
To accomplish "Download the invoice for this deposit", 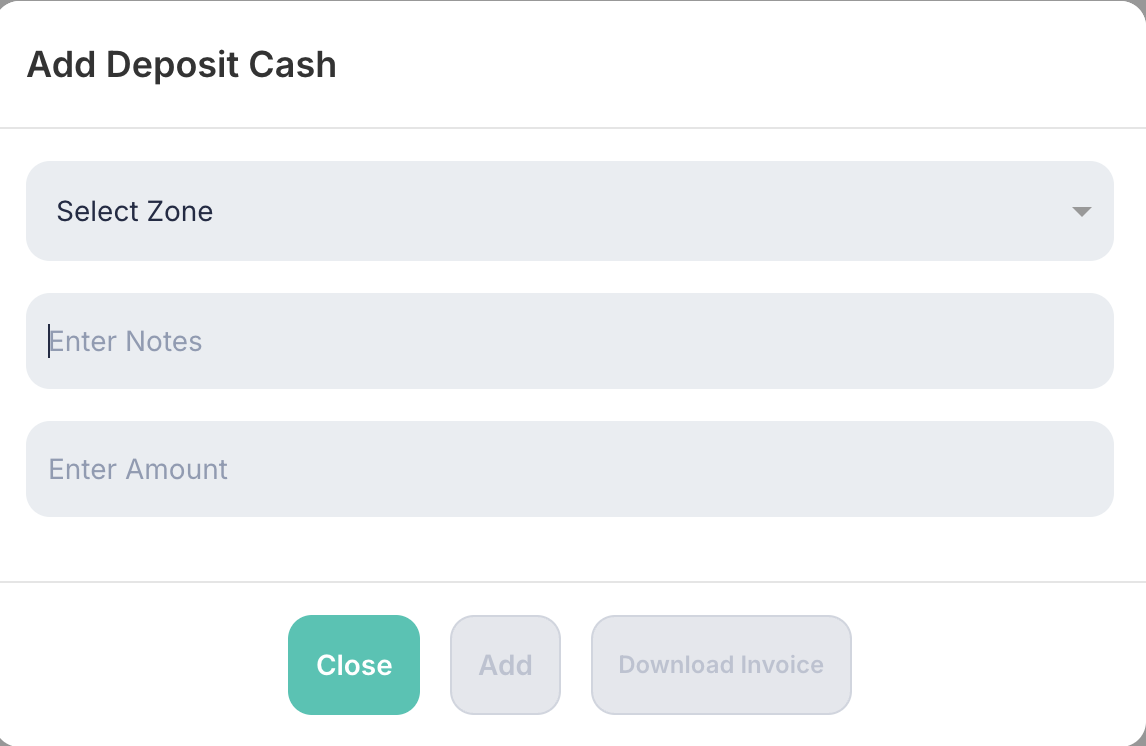I will [721, 665].
